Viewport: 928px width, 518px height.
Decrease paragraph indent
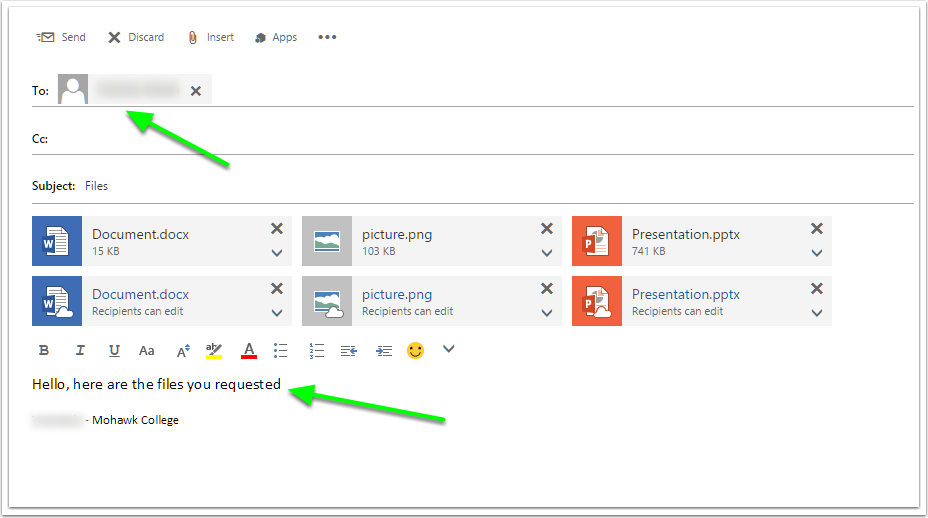pos(349,351)
